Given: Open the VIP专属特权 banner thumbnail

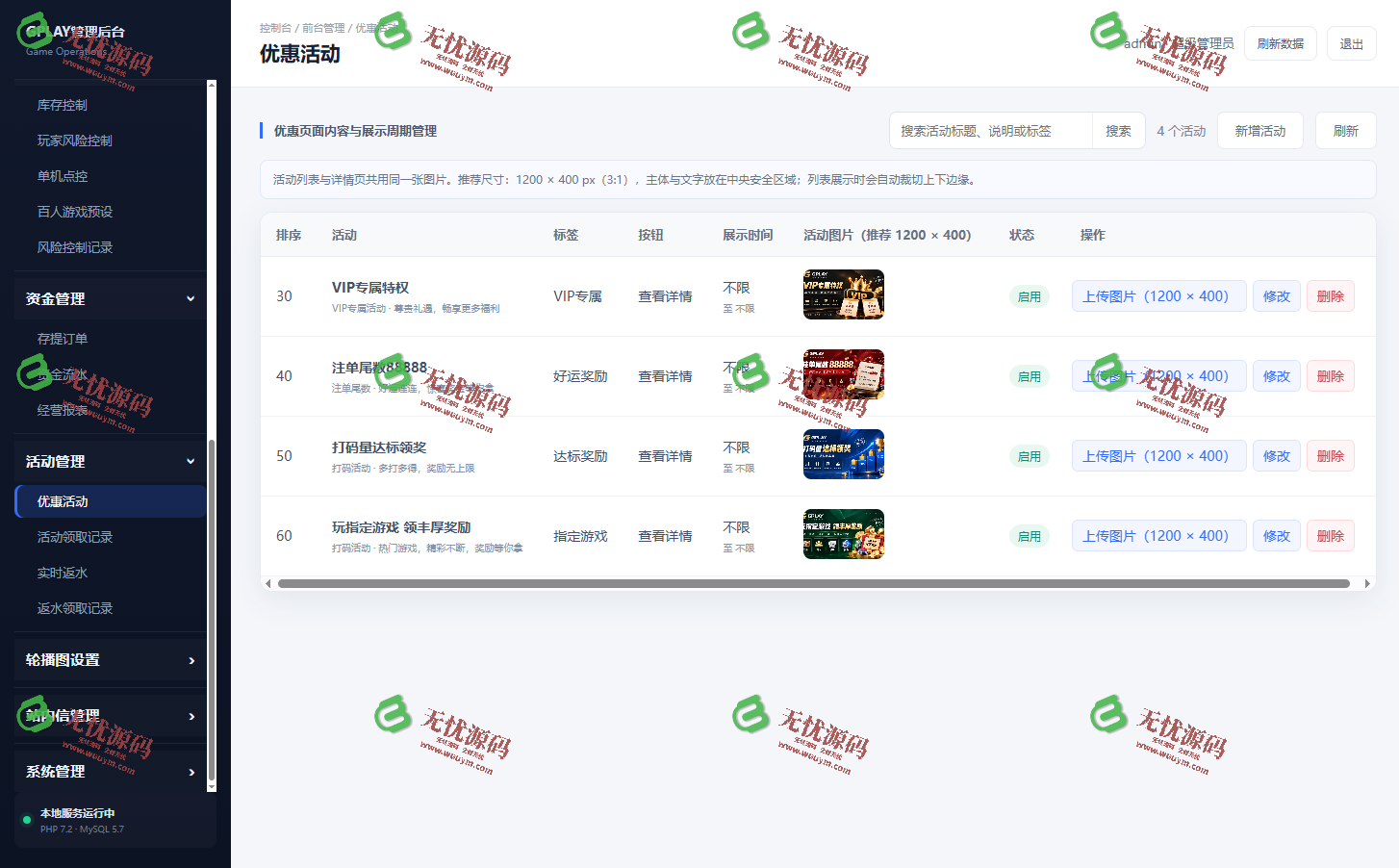Looking at the screenshot, I should [x=843, y=294].
